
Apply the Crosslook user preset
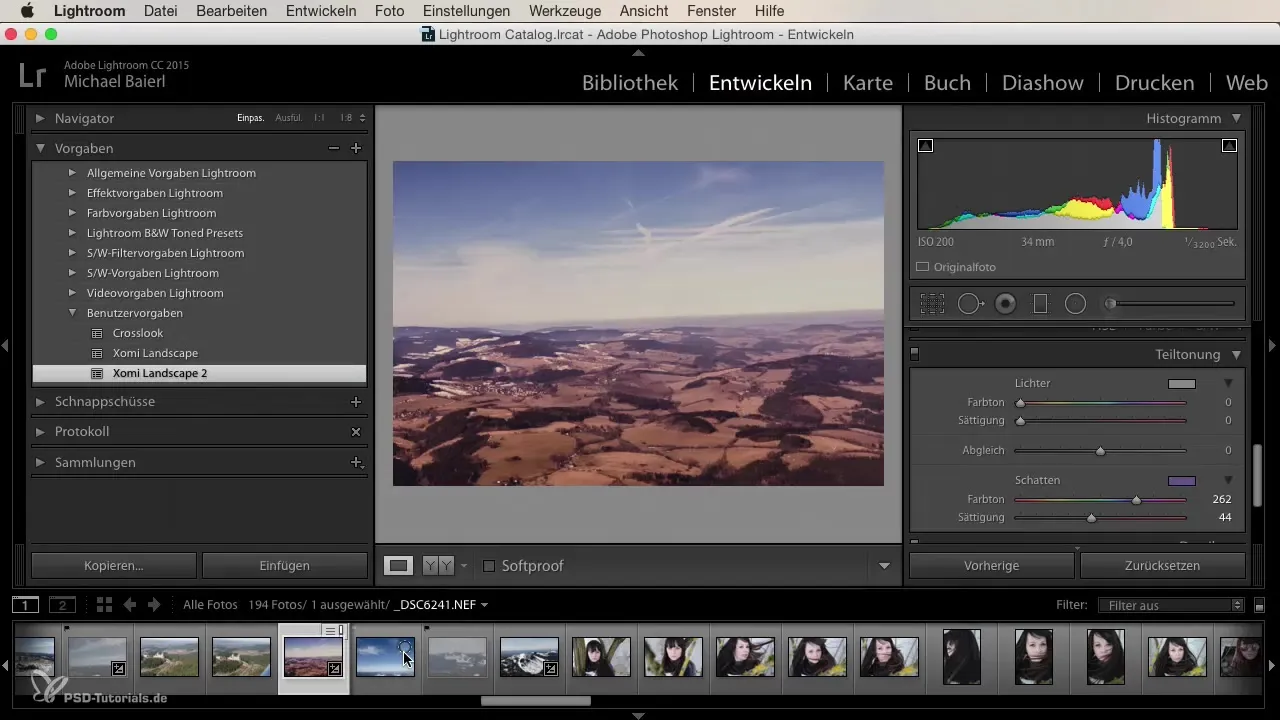pos(138,333)
